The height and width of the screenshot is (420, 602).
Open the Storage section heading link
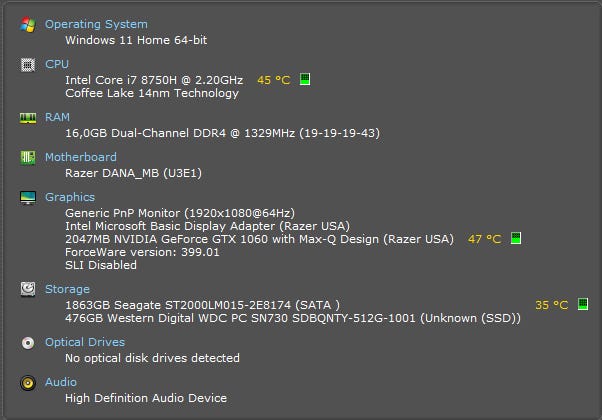tap(67, 289)
